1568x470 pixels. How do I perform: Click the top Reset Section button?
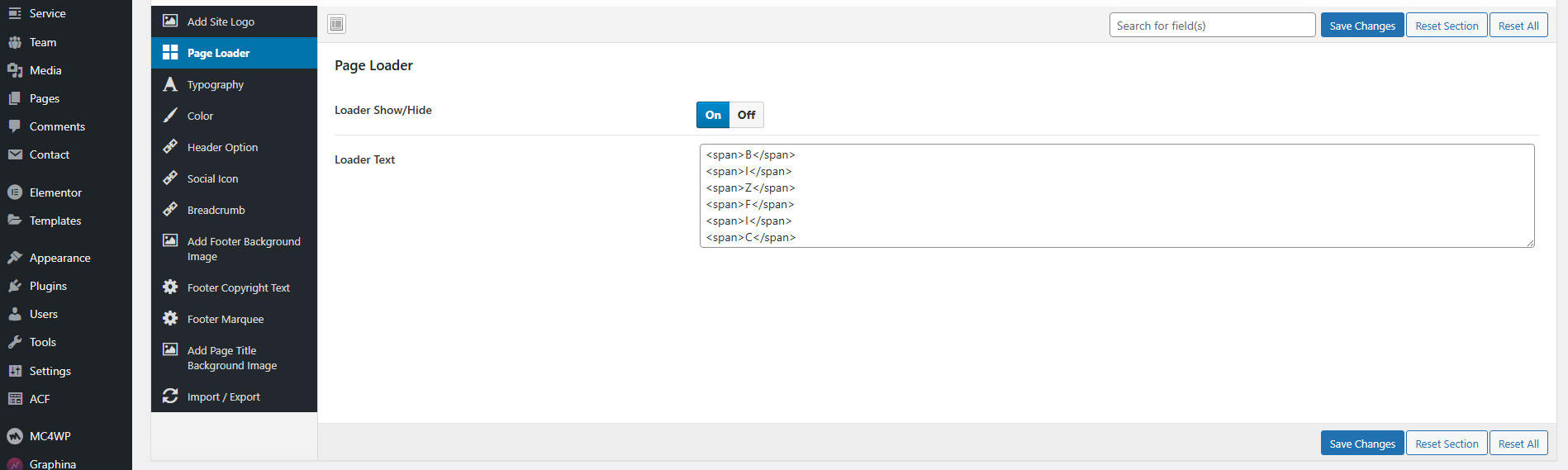pos(1446,26)
